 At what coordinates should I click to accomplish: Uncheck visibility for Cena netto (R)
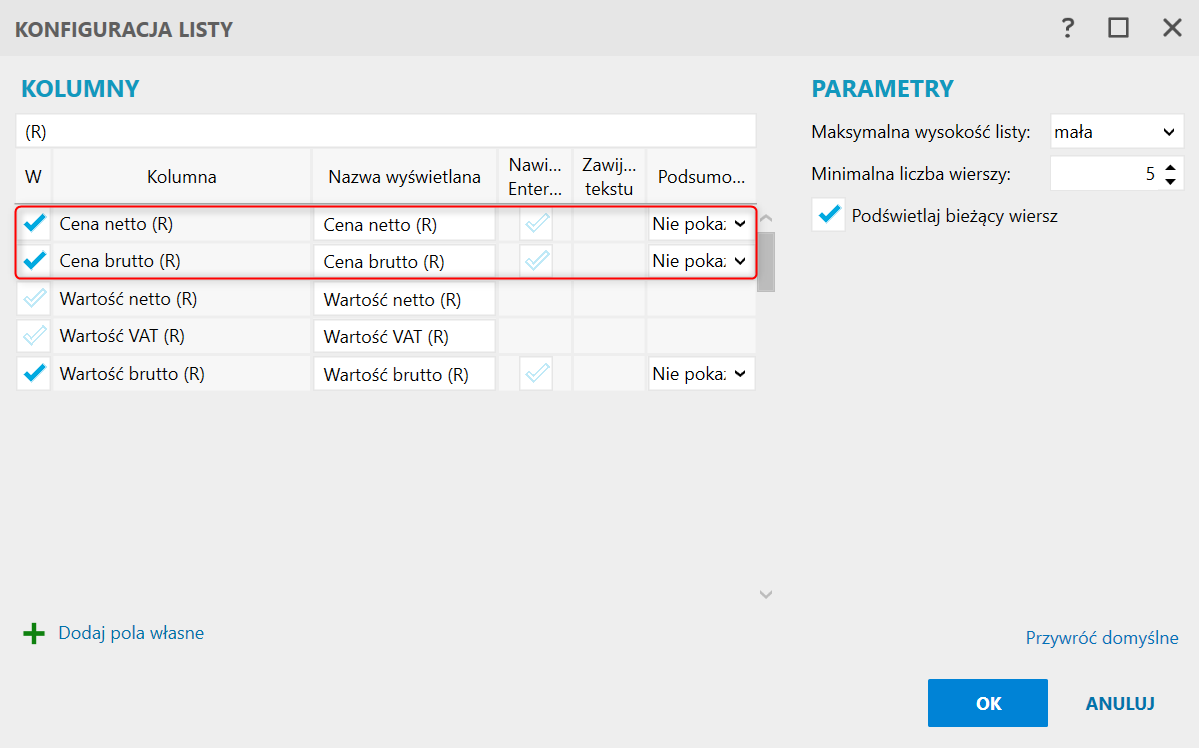point(35,224)
